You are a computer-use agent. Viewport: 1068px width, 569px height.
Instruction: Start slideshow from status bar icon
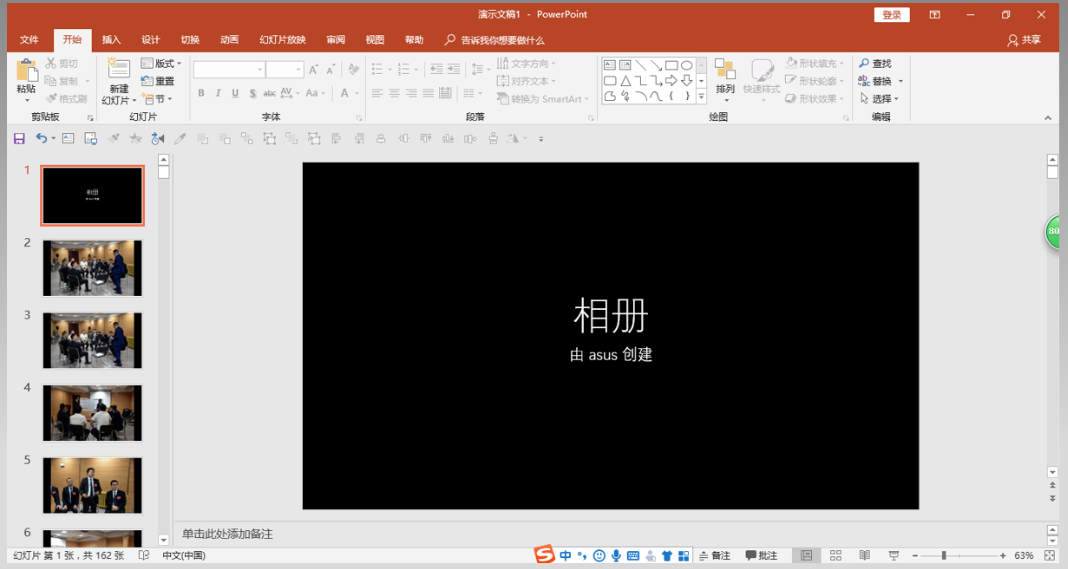pos(893,555)
